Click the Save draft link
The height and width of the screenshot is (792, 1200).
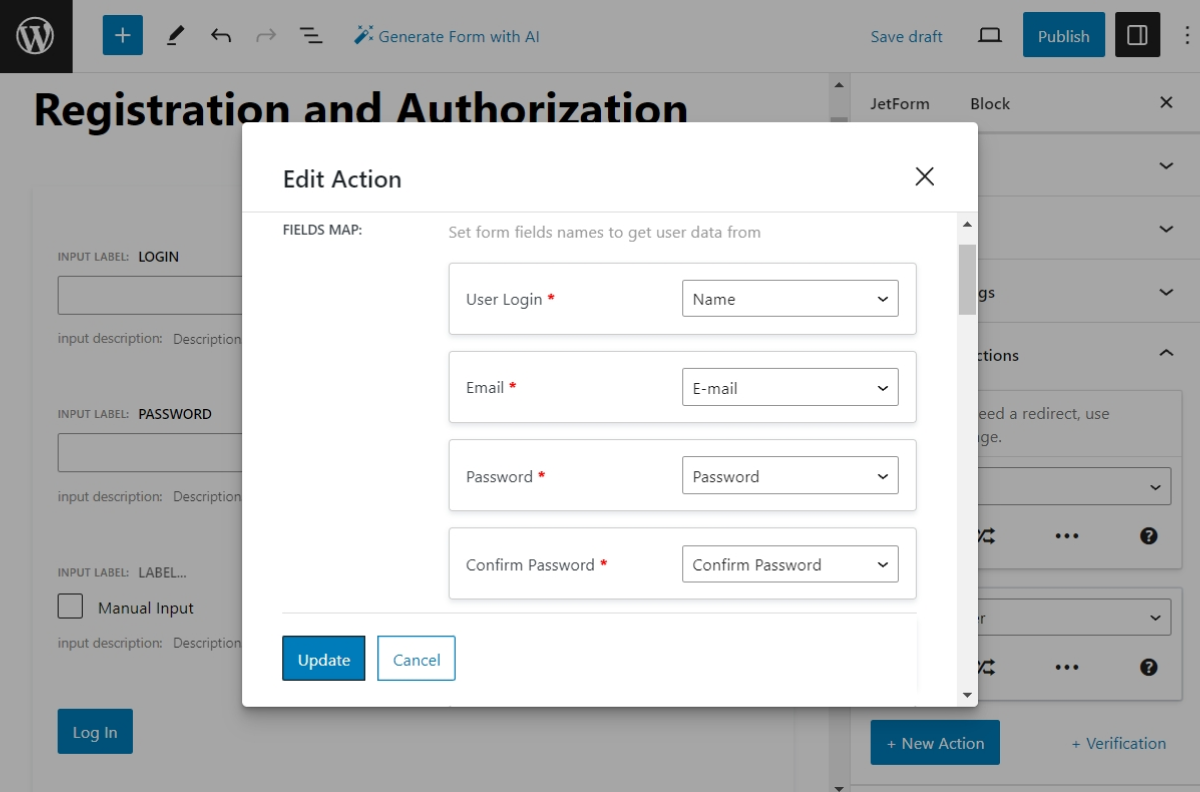(906, 36)
